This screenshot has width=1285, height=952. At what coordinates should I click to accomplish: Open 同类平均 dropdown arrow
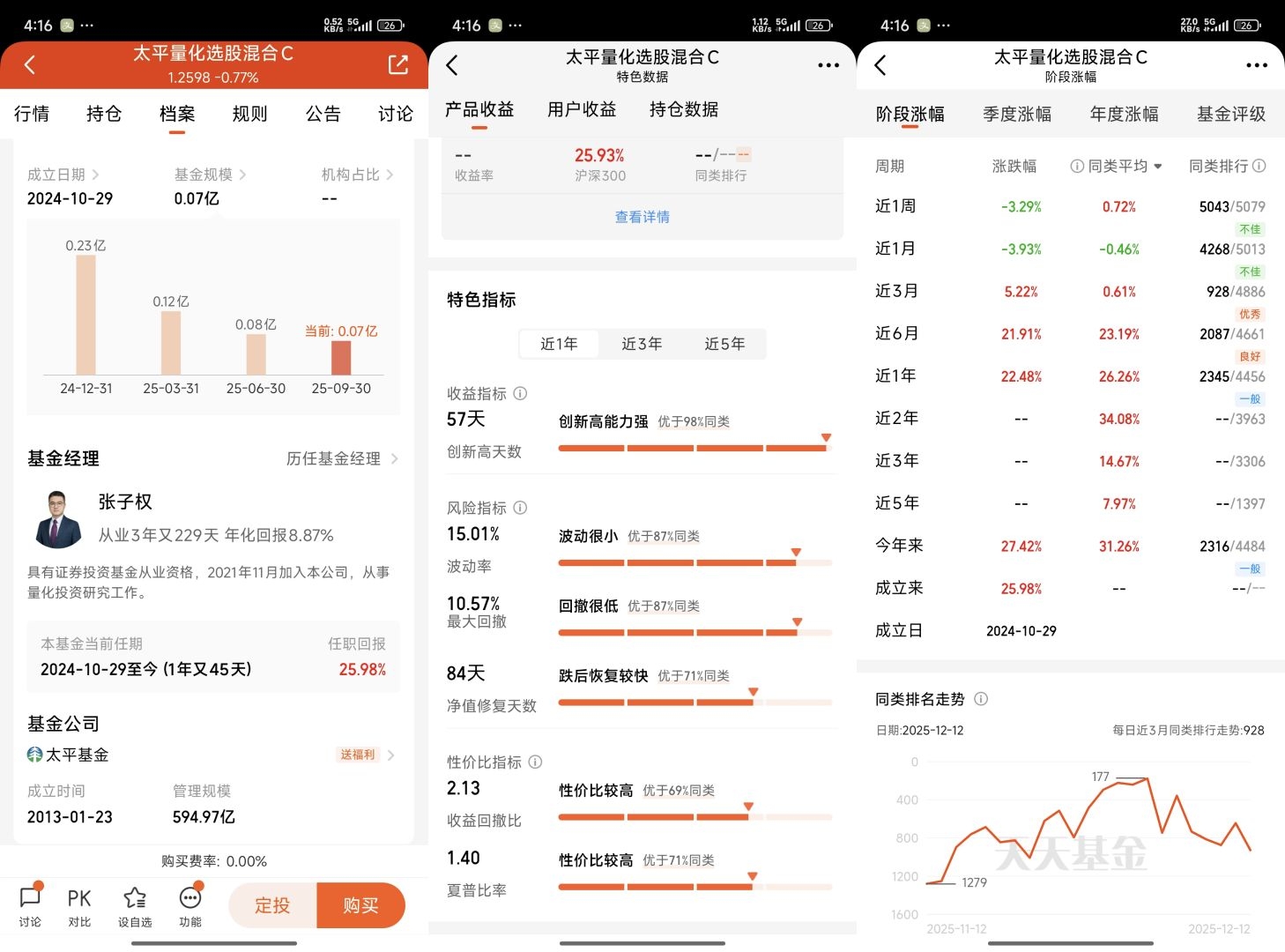click(x=1157, y=167)
